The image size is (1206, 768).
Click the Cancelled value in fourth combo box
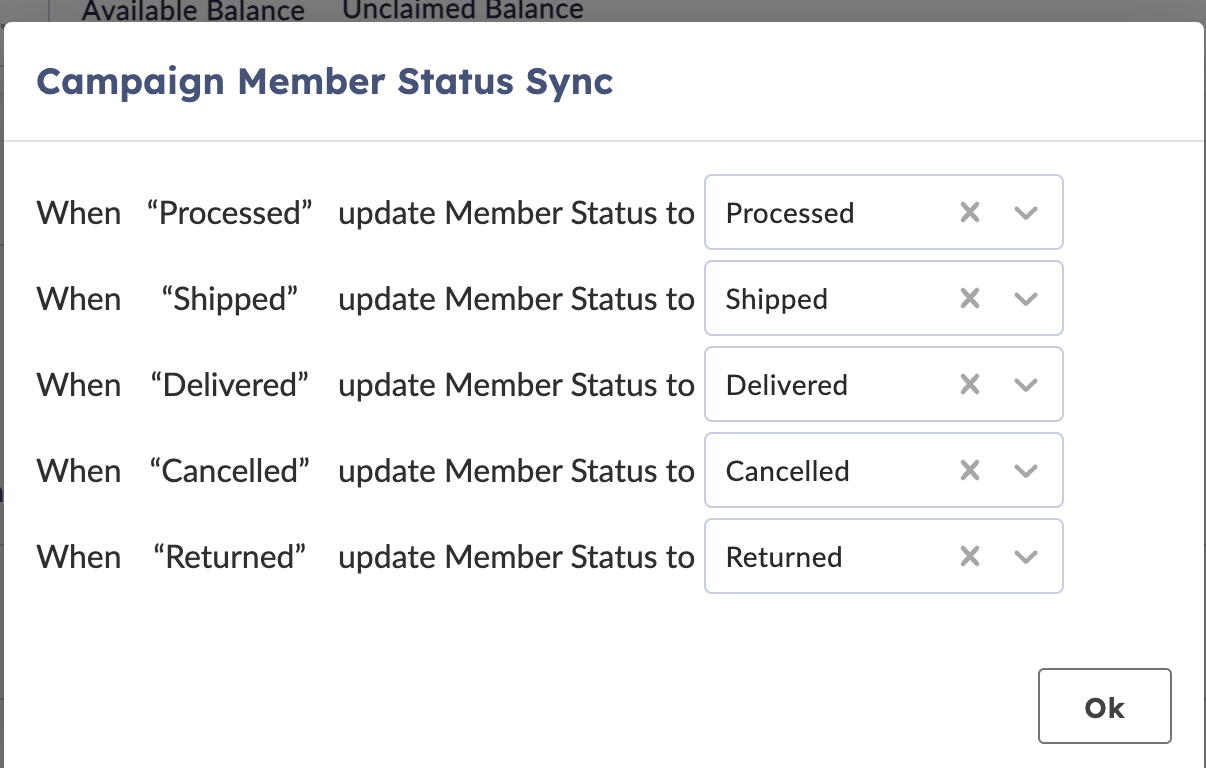click(x=788, y=471)
